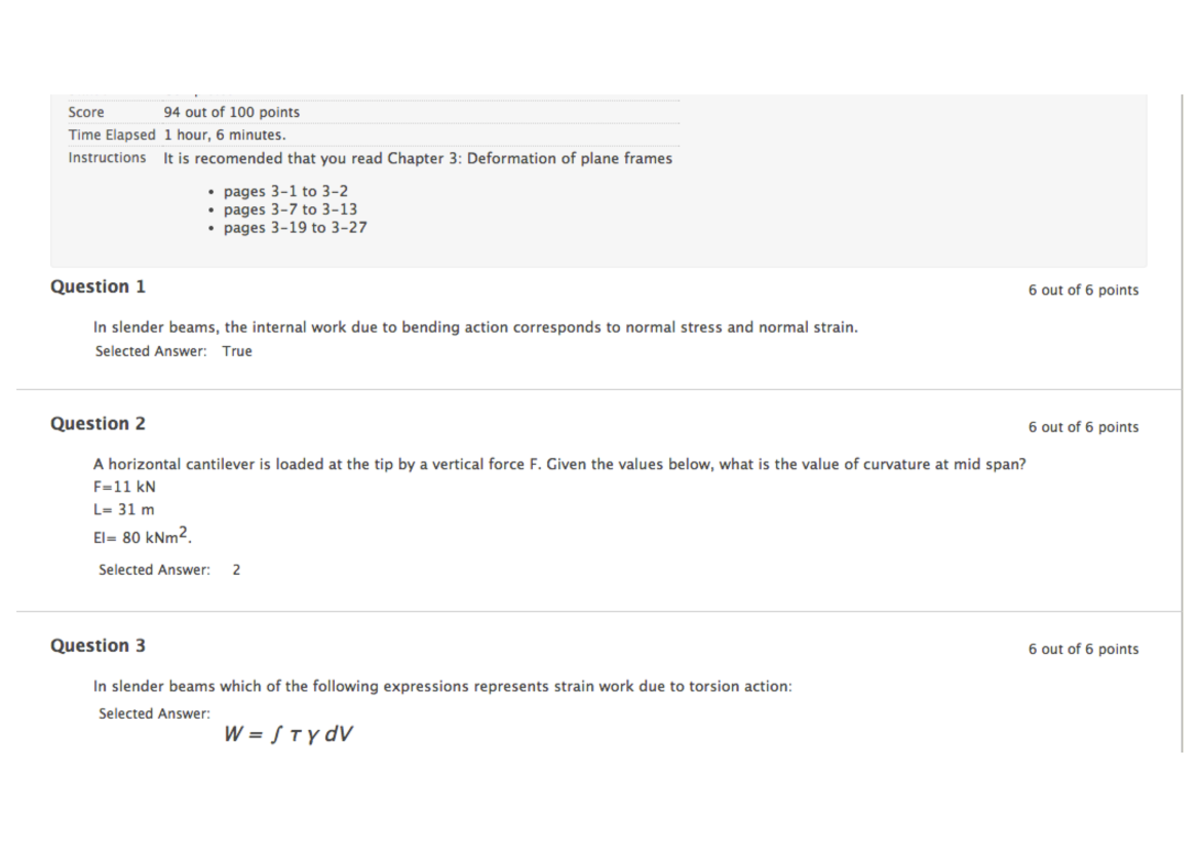Click the bending action question statement

tap(475, 327)
